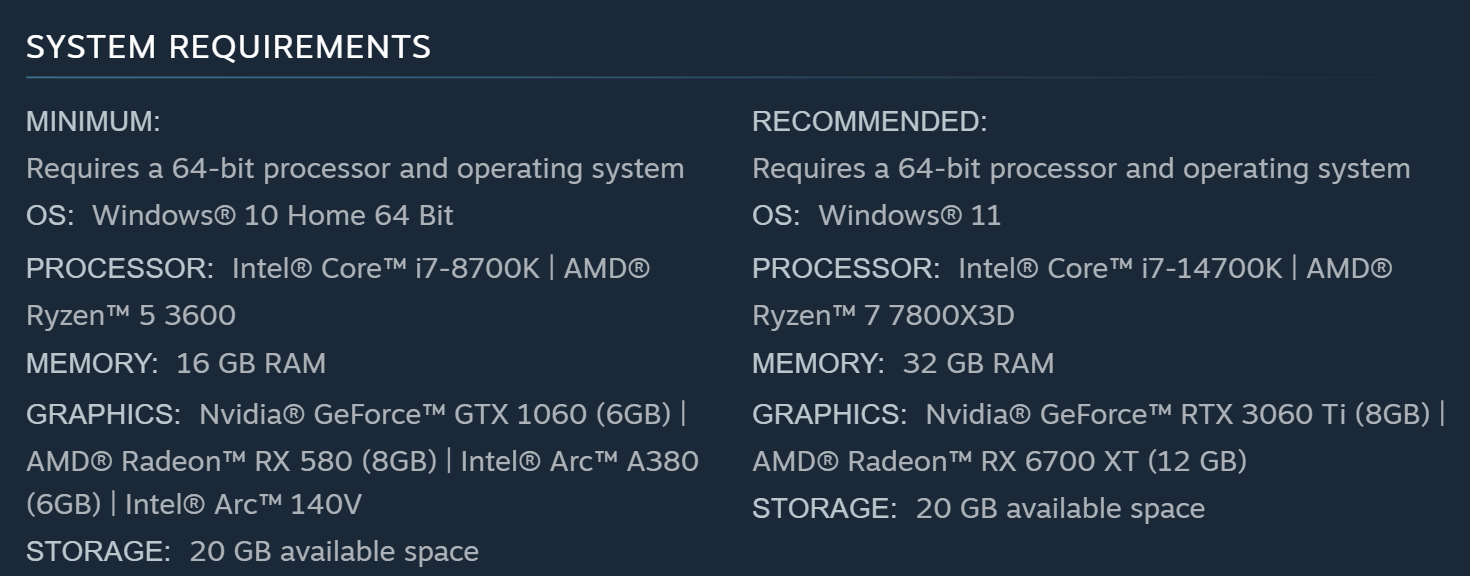
Task: Click the Windows 11 OS text
Action: (x=909, y=215)
